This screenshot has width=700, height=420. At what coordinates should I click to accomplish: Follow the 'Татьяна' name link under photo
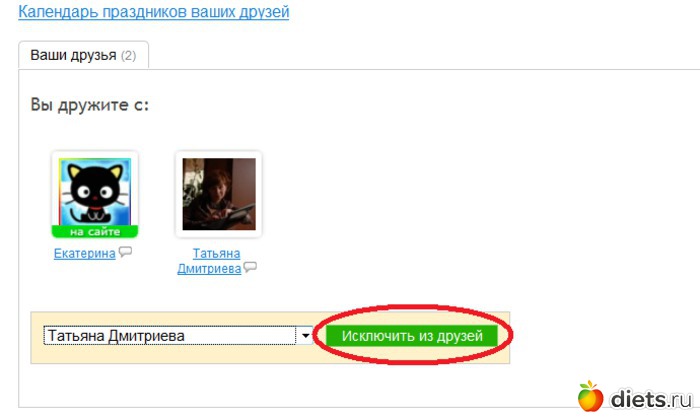coord(217,254)
